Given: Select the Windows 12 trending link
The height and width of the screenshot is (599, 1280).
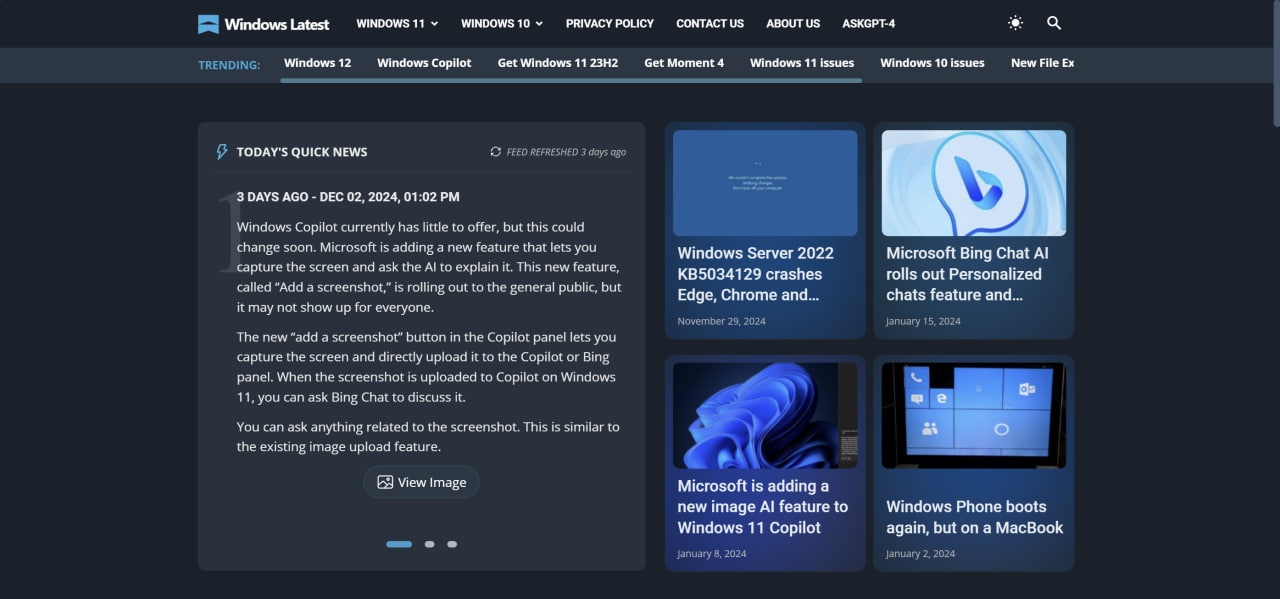Looking at the screenshot, I should tap(317, 63).
